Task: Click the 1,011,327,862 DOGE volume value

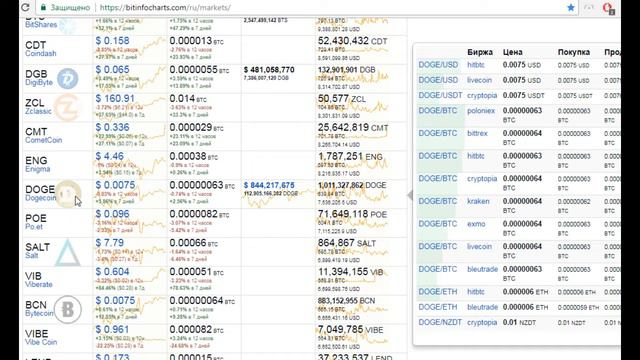Action: pos(352,185)
